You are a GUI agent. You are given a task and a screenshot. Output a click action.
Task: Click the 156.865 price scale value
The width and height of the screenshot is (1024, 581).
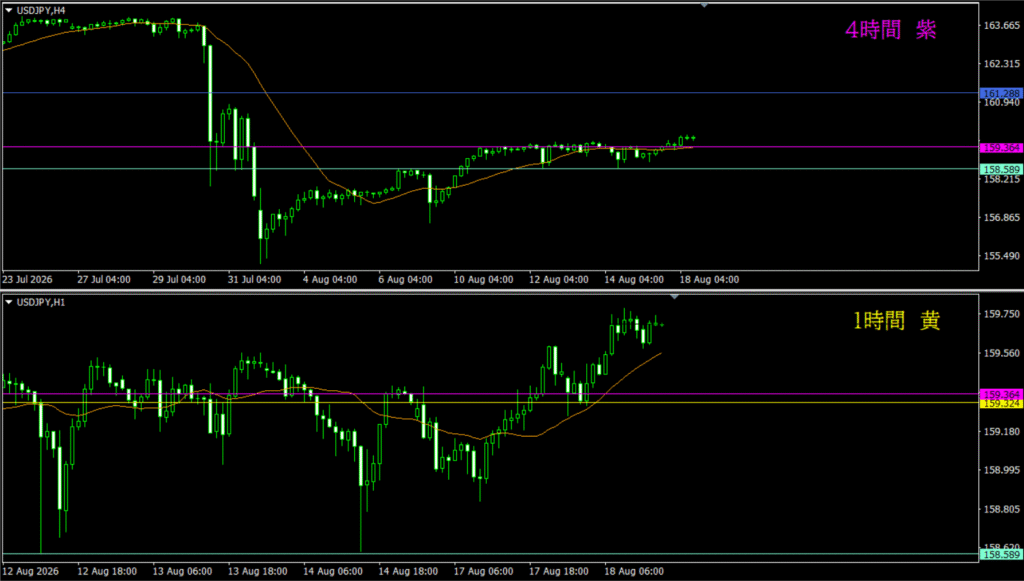pyautogui.click(x=1002, y=217)
